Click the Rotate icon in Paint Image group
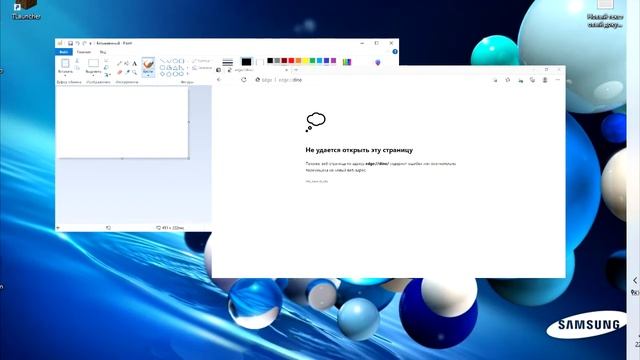Image resolution: width=640 pixels, height=360 pixels. click(x=107, y=74)
